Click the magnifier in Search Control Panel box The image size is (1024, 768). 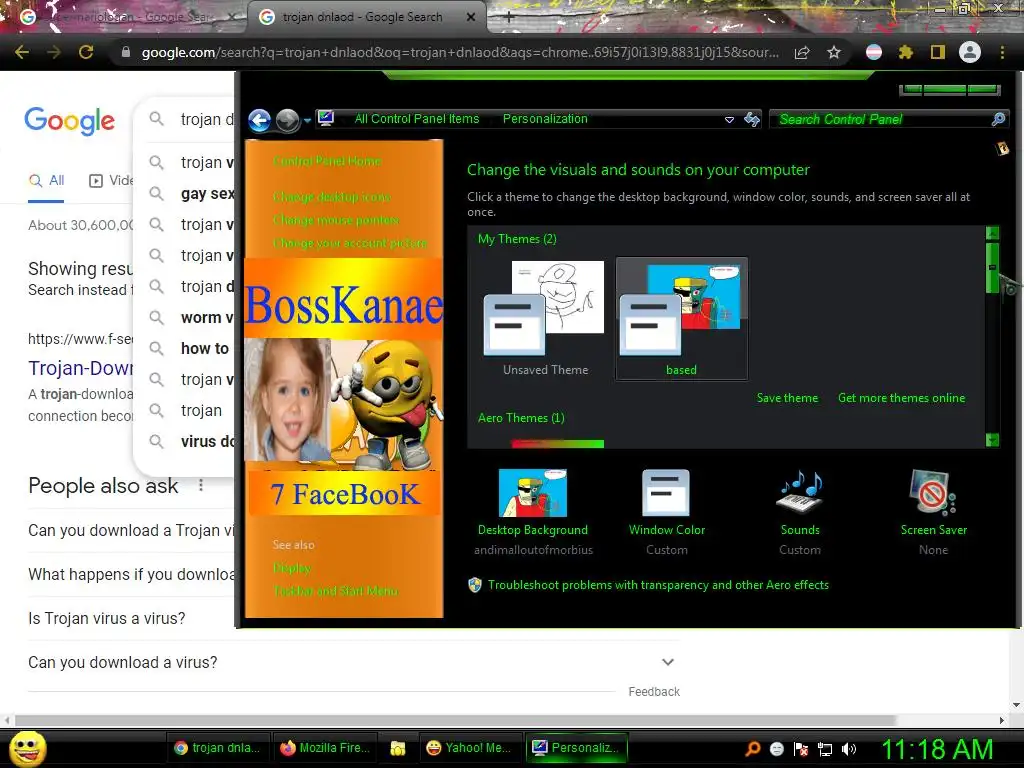998,119
